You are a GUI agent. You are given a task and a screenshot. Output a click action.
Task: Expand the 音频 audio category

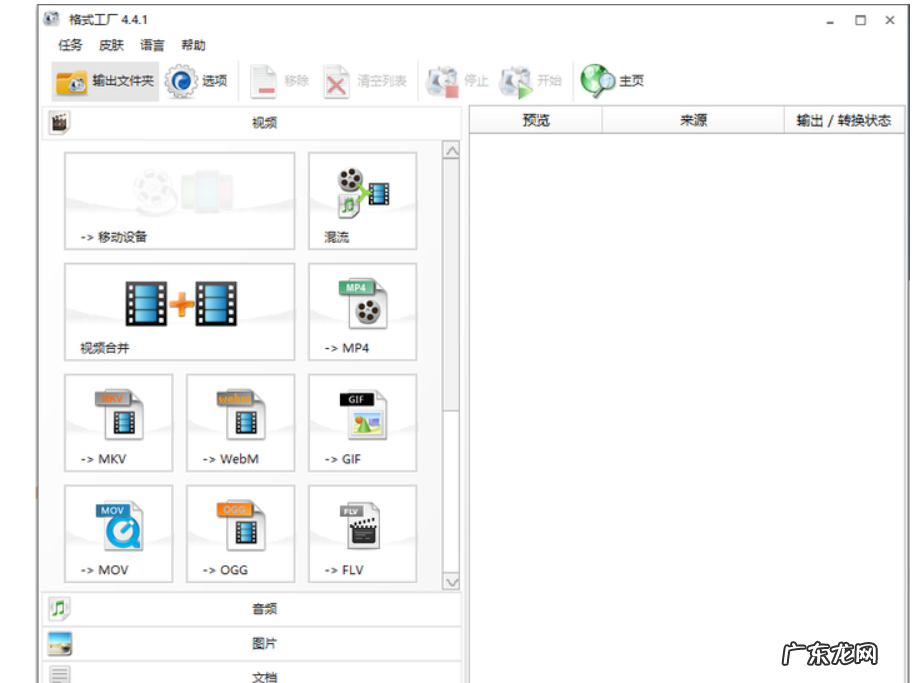click(264, 609)
